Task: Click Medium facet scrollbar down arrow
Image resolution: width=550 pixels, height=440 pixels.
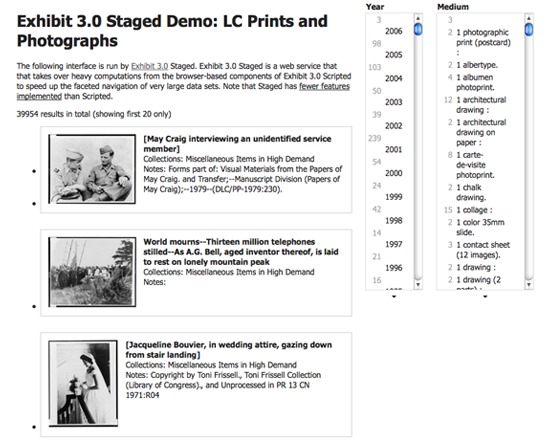Action: point(529,285)
